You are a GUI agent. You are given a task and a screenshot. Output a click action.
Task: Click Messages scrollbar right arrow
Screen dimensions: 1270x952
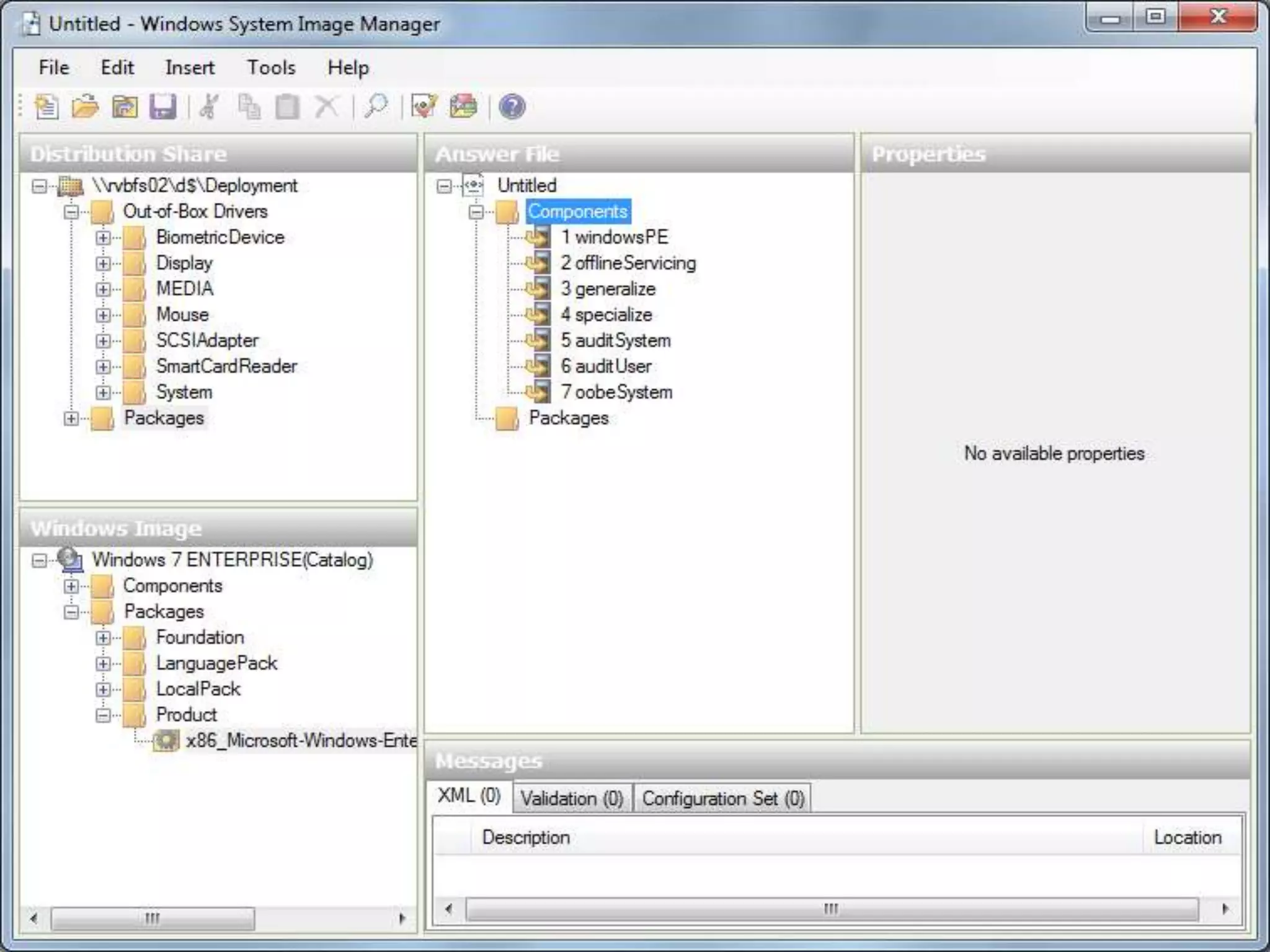(x=1225, y=909)
